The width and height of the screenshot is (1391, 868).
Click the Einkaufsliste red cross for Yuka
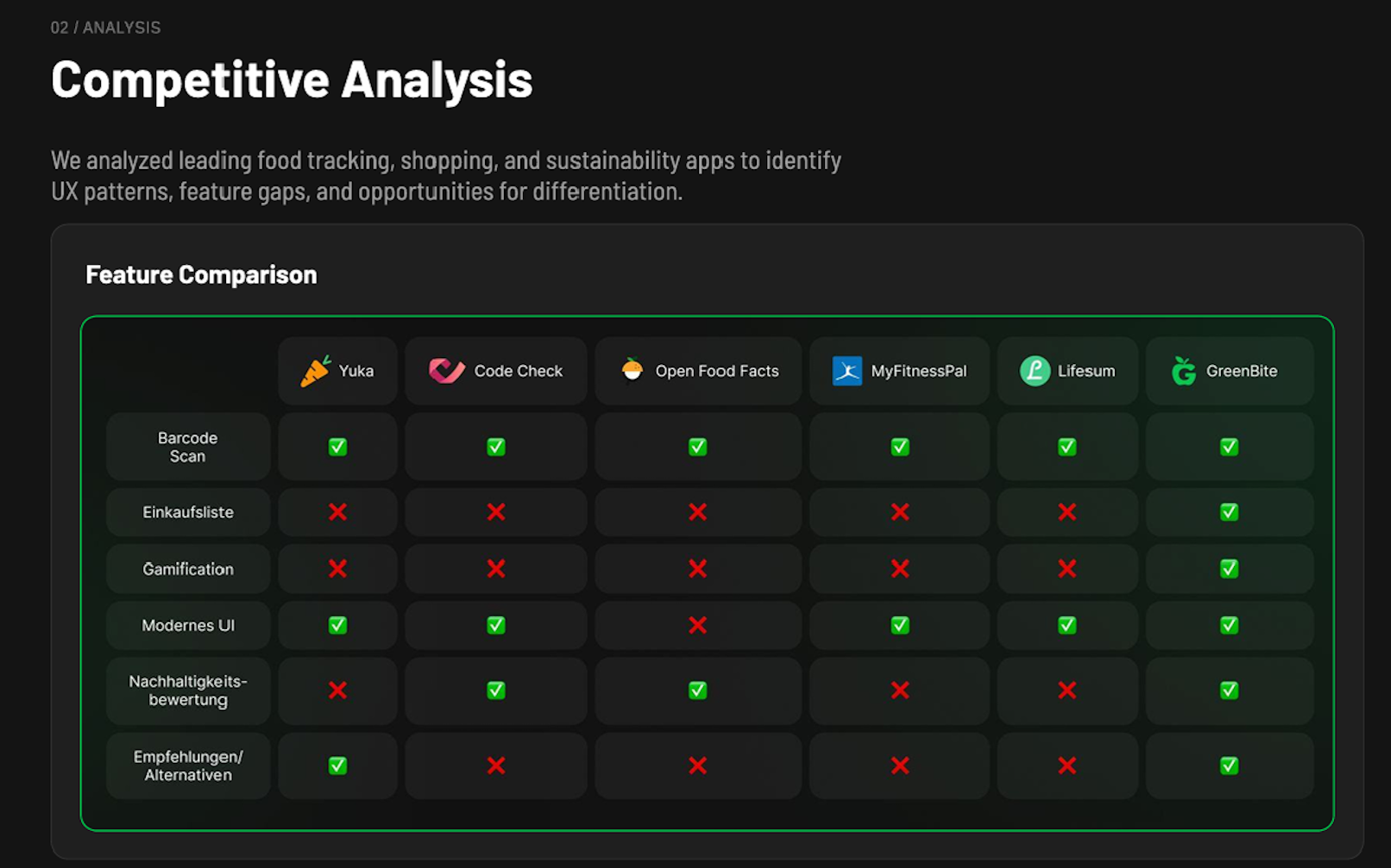click(338, 513)
